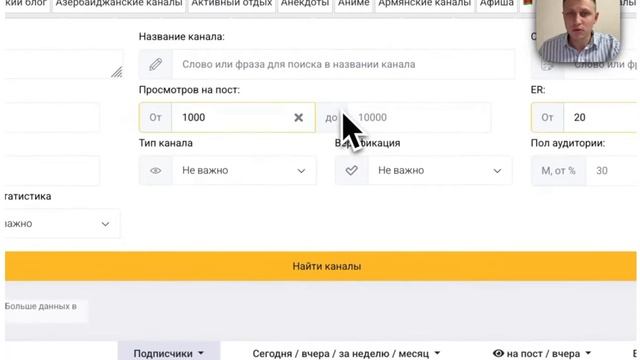Clear the 1000 views value with X
This screenshot has height=360, width=640.
(298, 118)
